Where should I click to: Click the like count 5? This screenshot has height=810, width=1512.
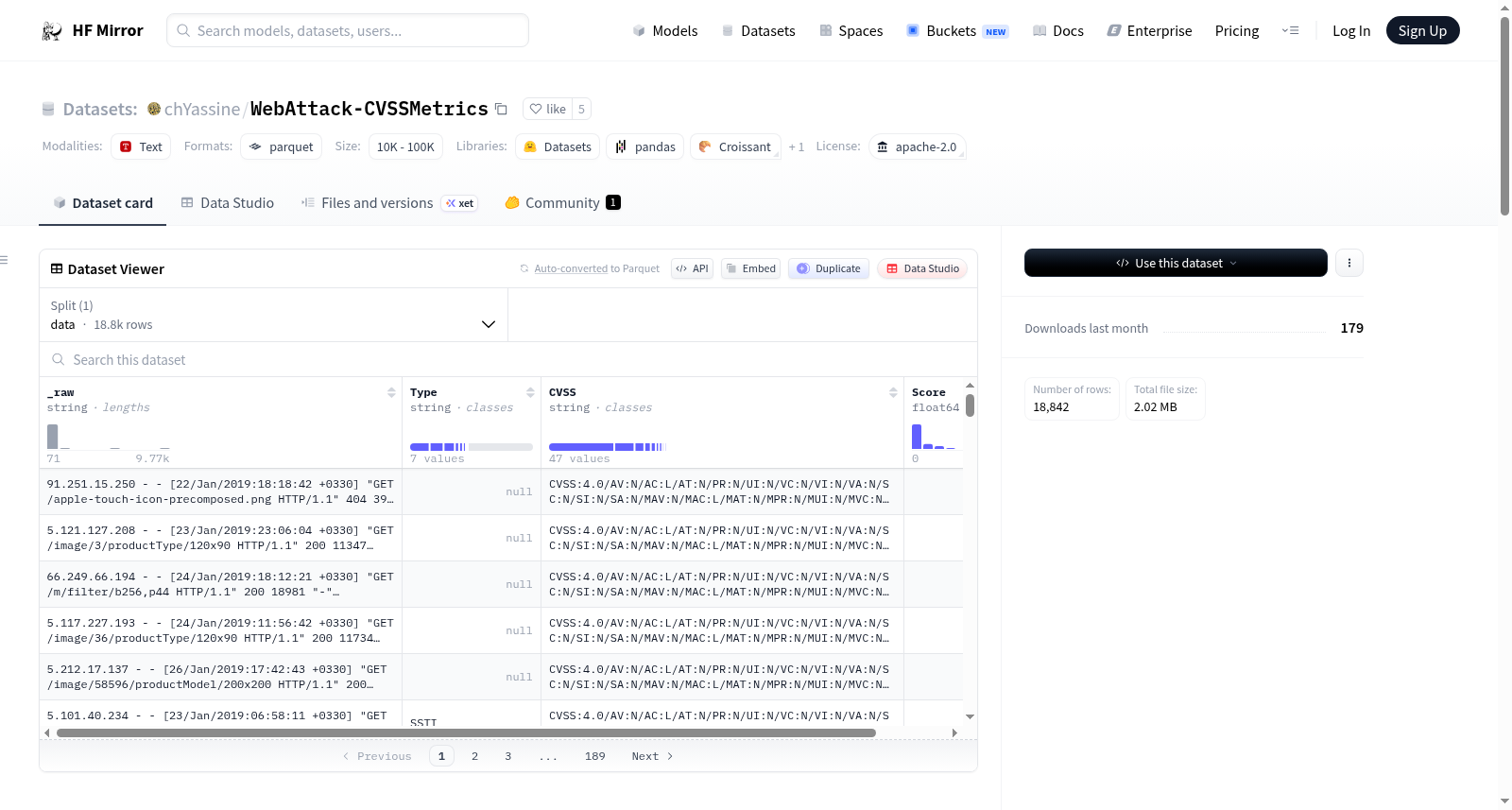581,109
